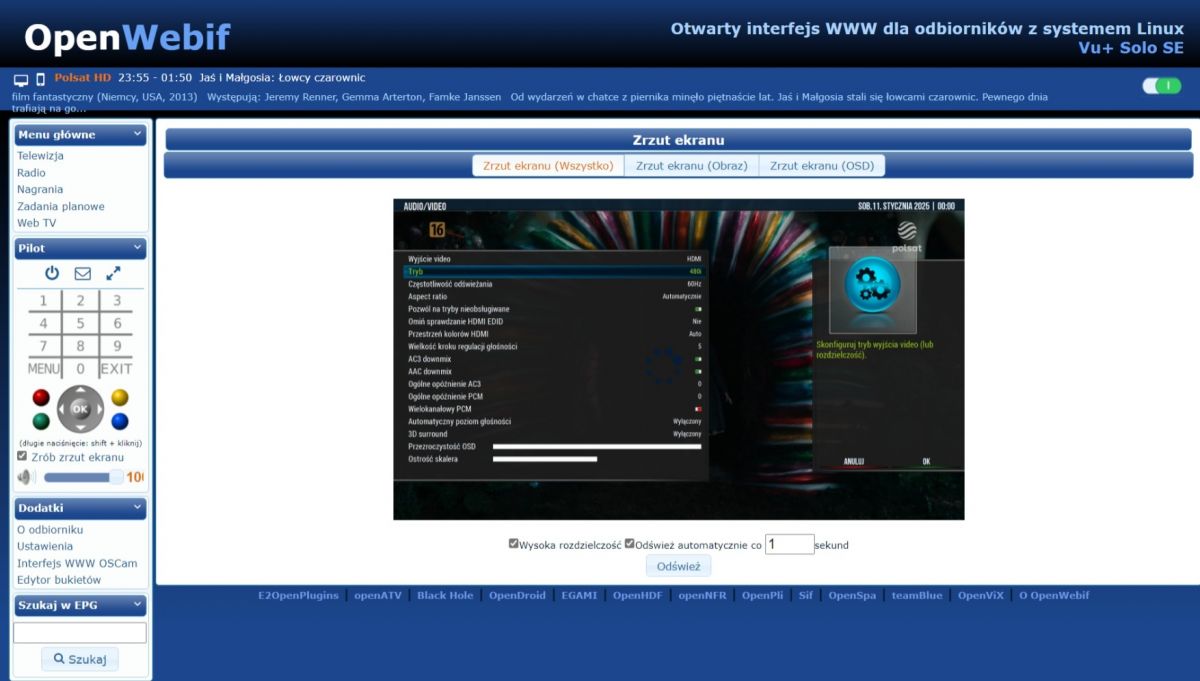This screenshot has height=681, width=1200.
Task: Tap remote number key 0
Action: [x=81, y=369]
